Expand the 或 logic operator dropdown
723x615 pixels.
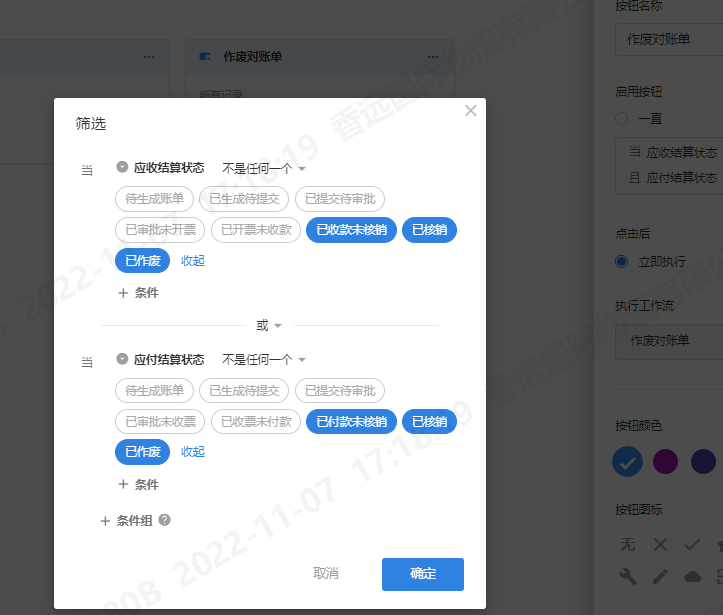click(269, 325)
